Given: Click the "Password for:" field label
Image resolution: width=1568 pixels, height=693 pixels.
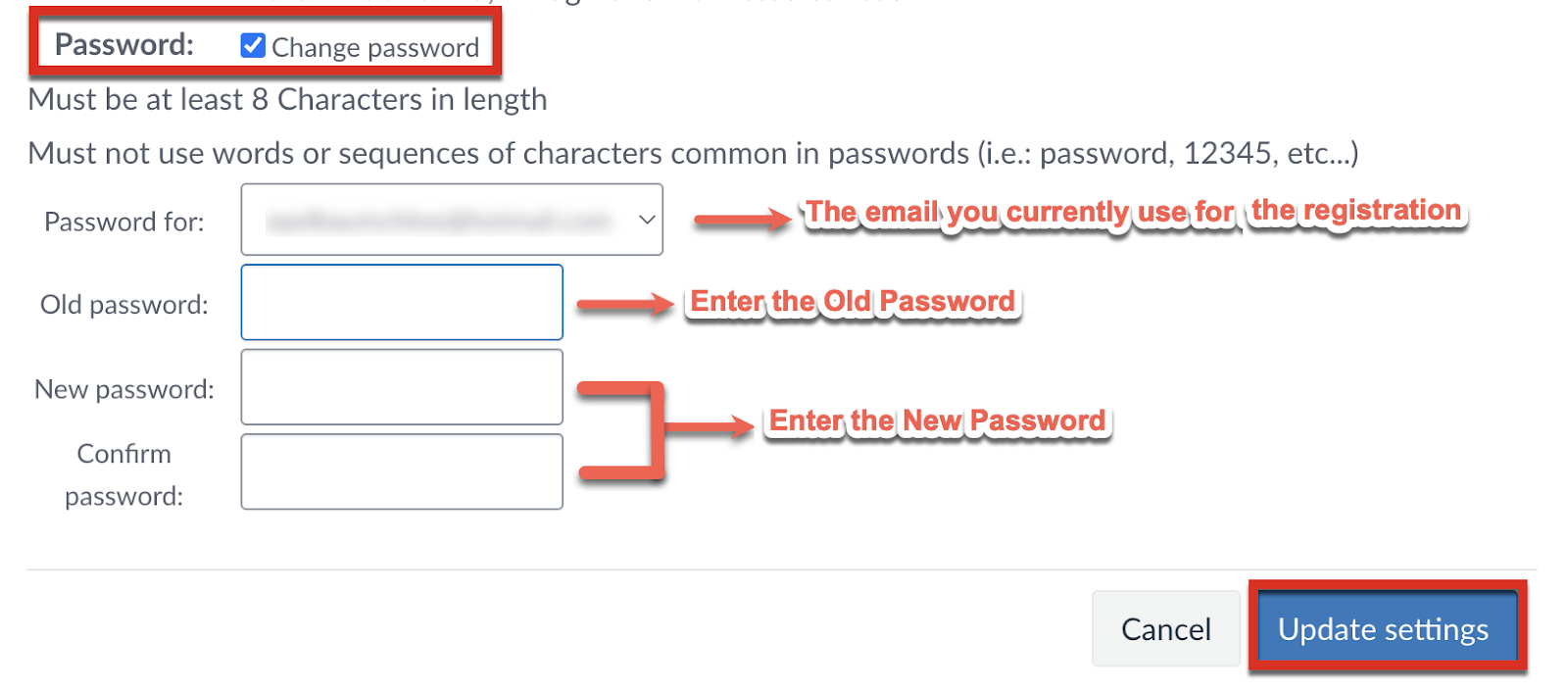Looking at the screenshot, I should tap(124, 223).
